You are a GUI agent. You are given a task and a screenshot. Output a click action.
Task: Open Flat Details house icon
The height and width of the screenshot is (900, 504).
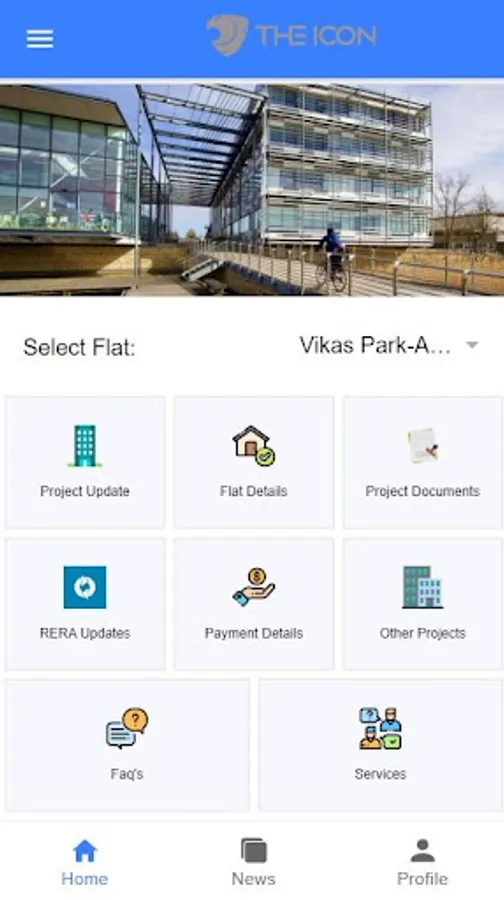(254, 445)
